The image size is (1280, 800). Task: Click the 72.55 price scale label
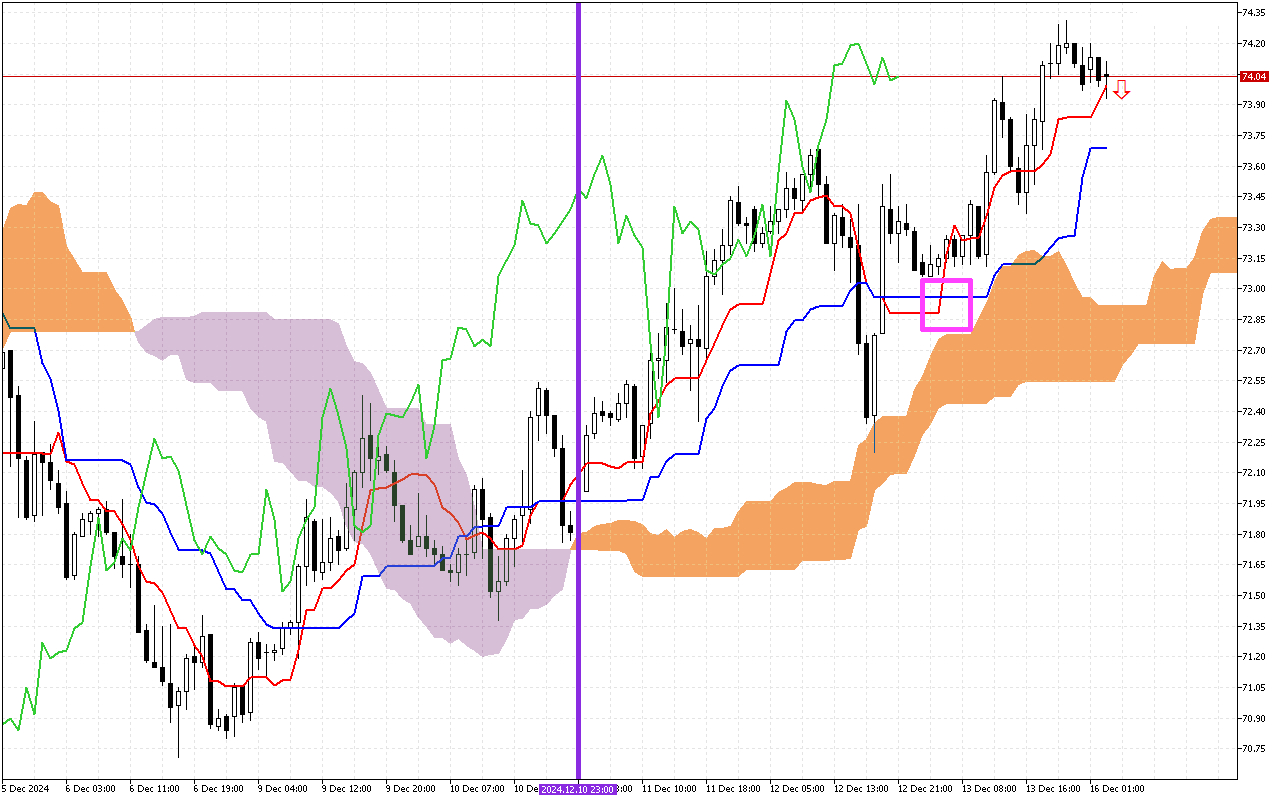pos(1254,381)
